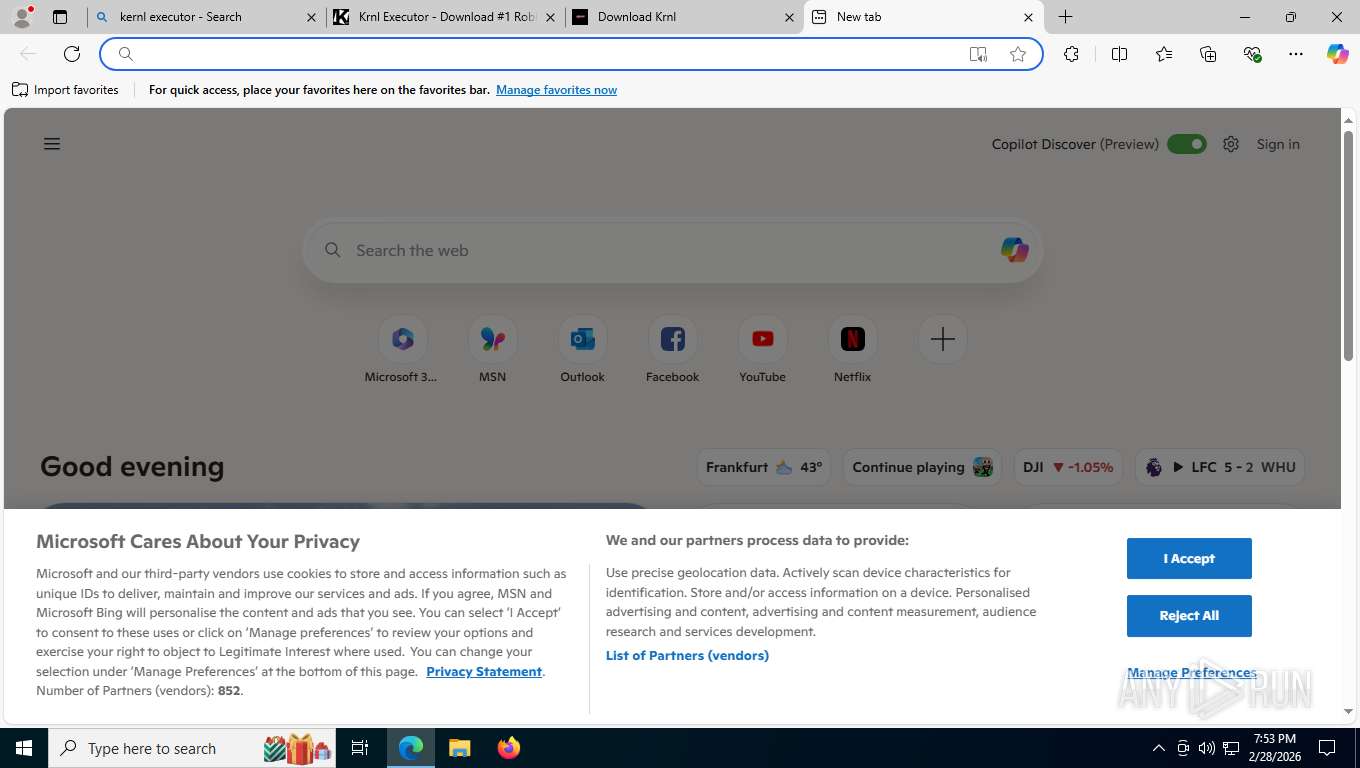Open the Privacy Statement link
Screen dimensions: 1360x768
(x=484, y=671)
